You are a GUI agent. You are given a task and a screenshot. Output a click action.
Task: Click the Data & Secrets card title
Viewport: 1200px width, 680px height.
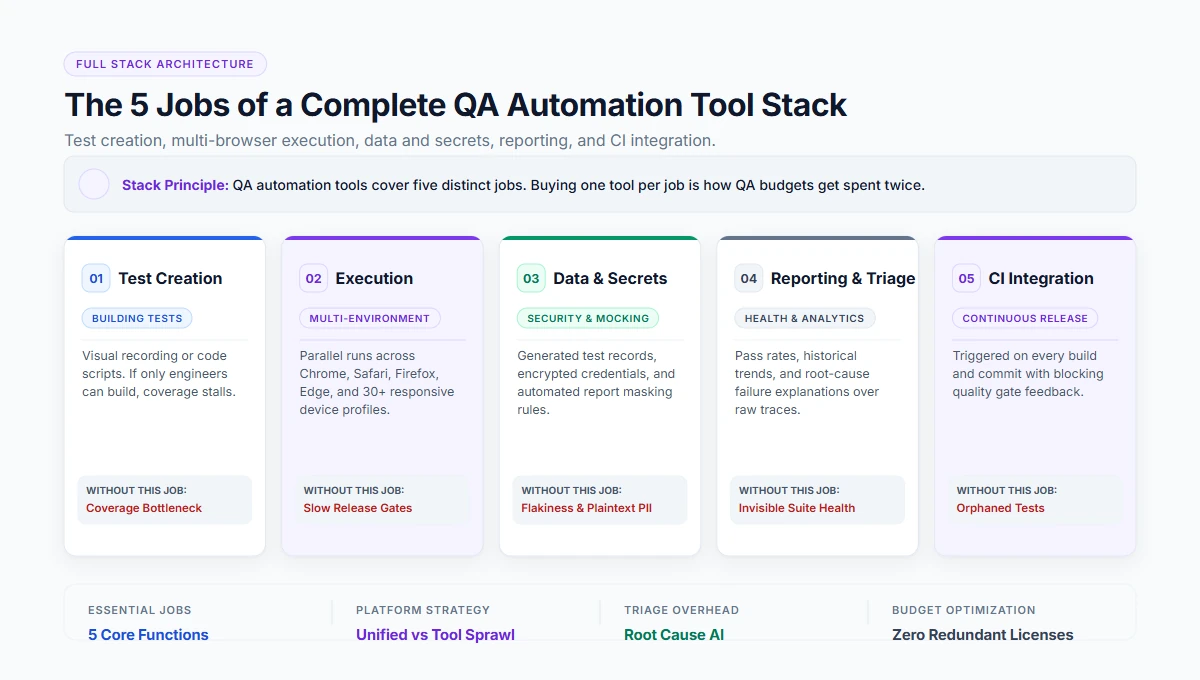pos(610,278)
